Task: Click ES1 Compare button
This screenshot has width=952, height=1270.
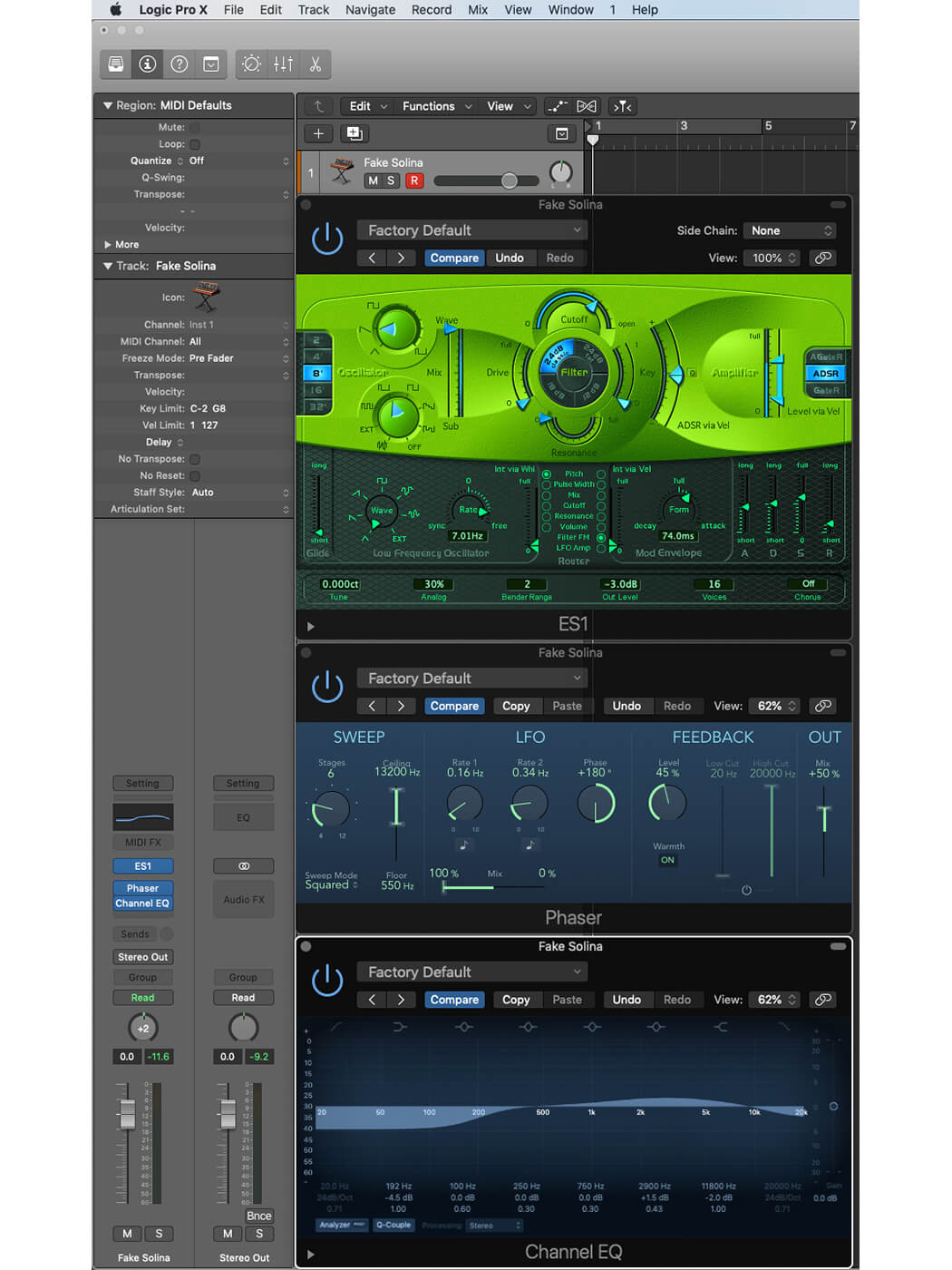Action: point(454,258)
